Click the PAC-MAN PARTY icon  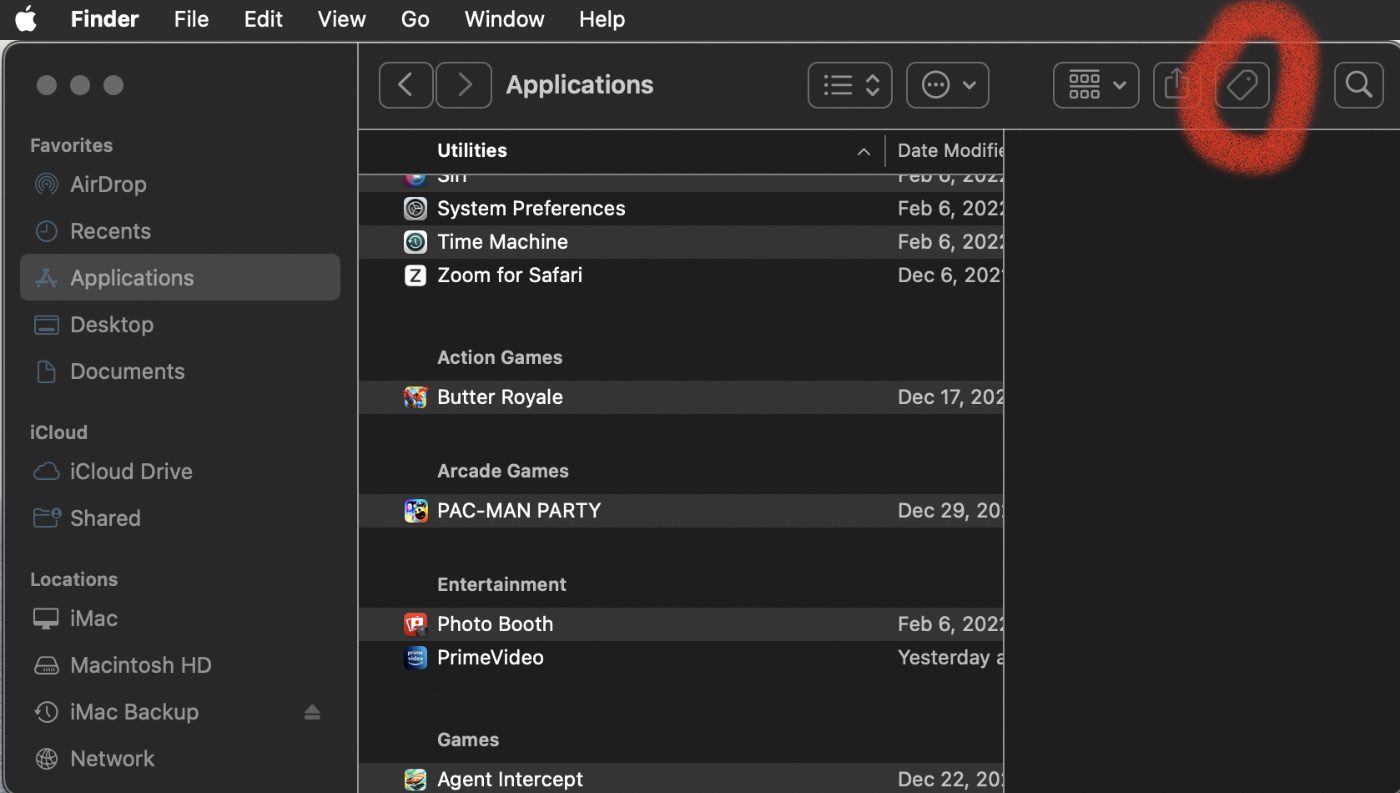coord(415,511)
